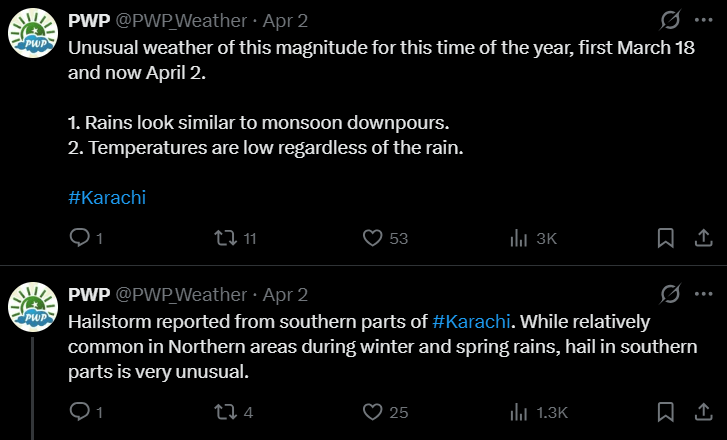View analytics of the 3K-views tweet
The image size is (727, 440).
click(x=519, y=238)
